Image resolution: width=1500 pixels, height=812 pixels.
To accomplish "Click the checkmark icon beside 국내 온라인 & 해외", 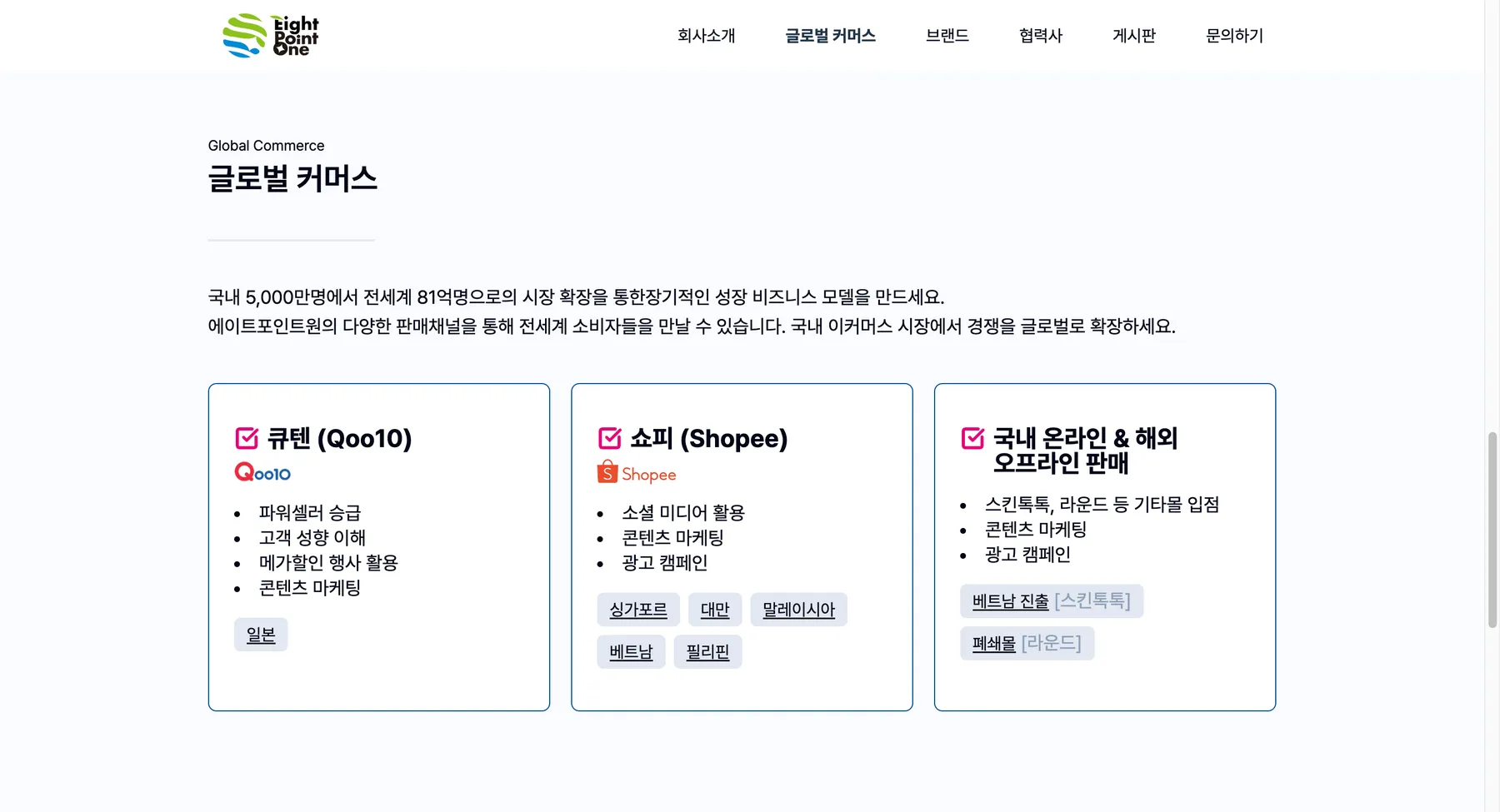I will coord(972,438).
